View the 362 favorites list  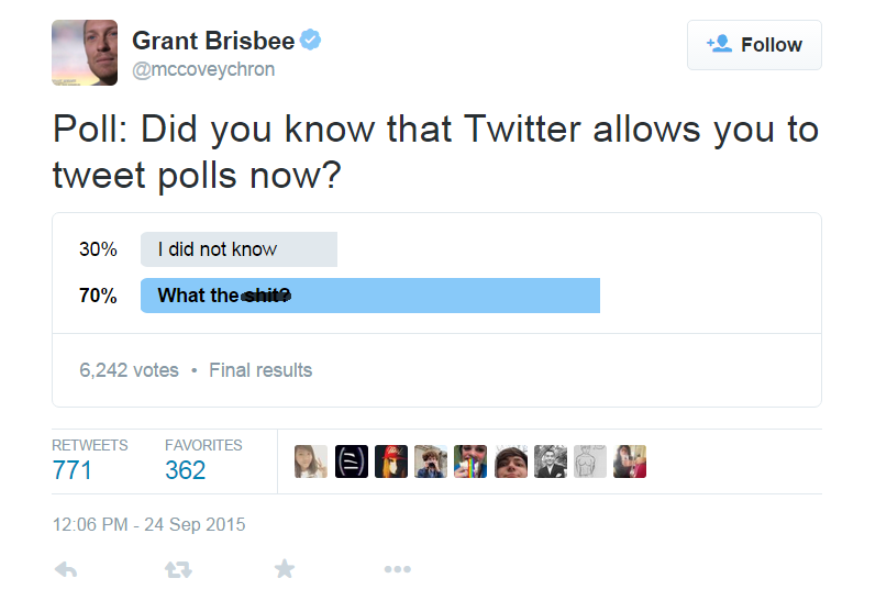point(185,470)
